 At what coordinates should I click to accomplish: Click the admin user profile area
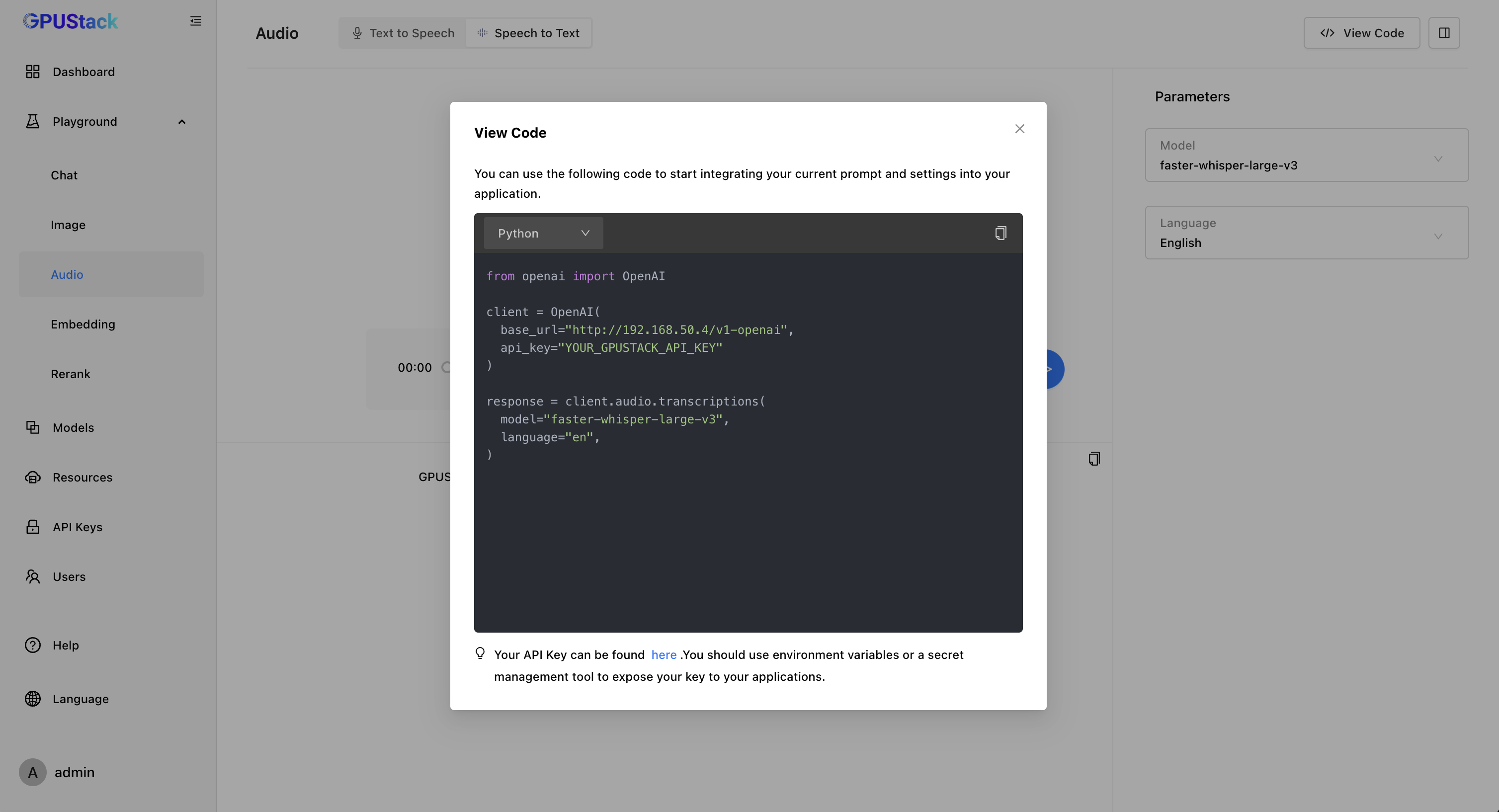[x=56, y=771]
